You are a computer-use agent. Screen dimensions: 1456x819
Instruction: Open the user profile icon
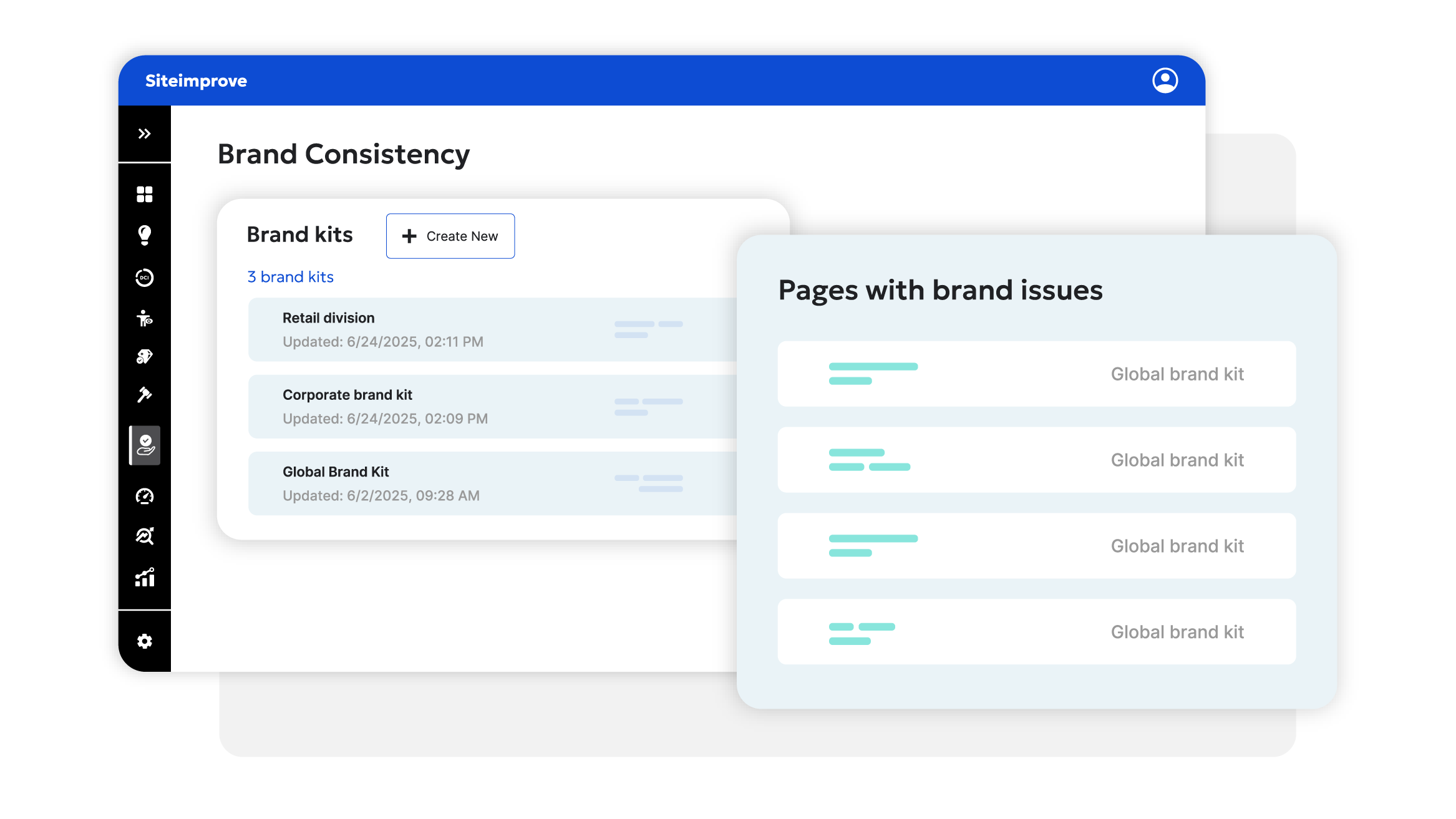[x=1165, y=80]
